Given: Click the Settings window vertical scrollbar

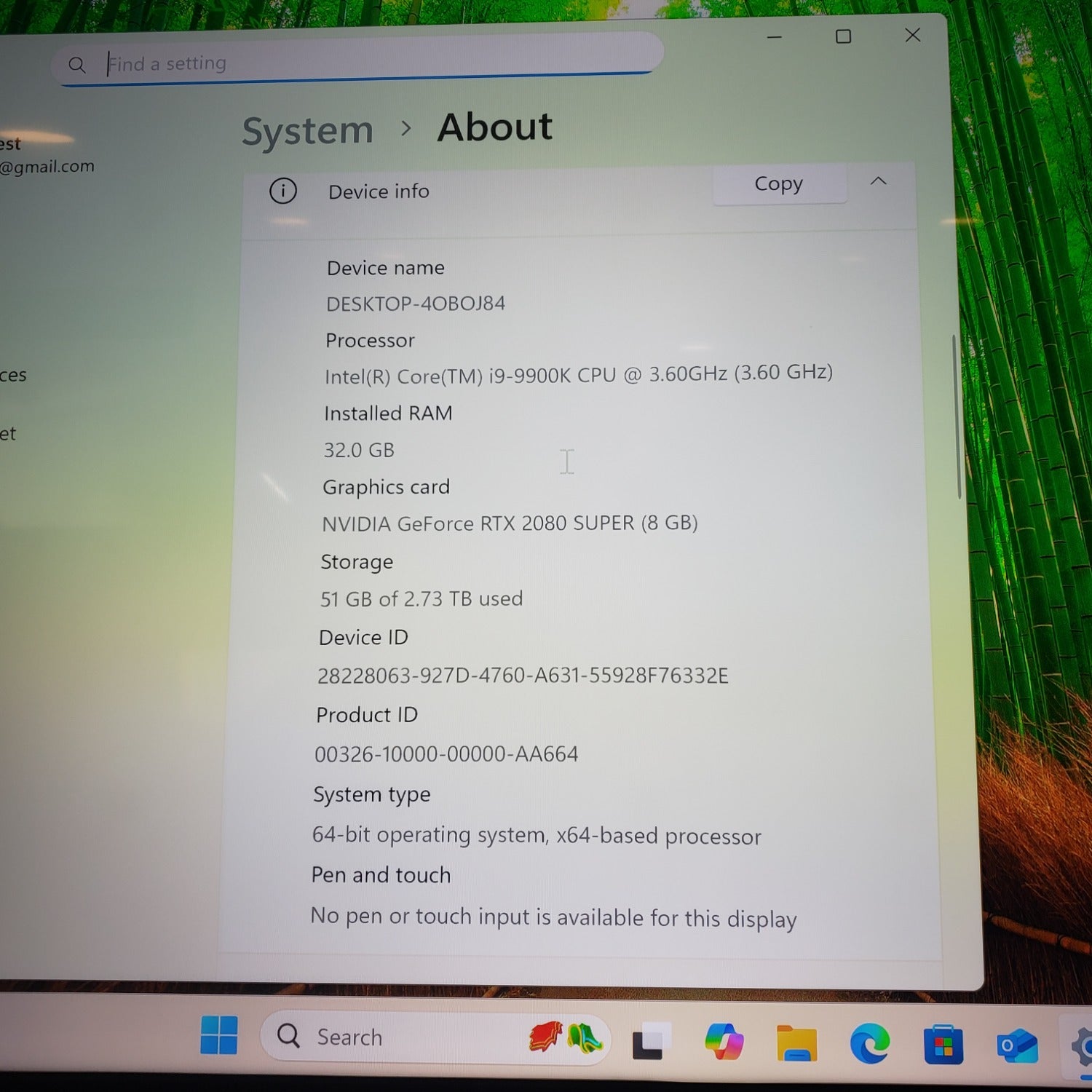Looking at the screenshot, I should pos(958,416).
